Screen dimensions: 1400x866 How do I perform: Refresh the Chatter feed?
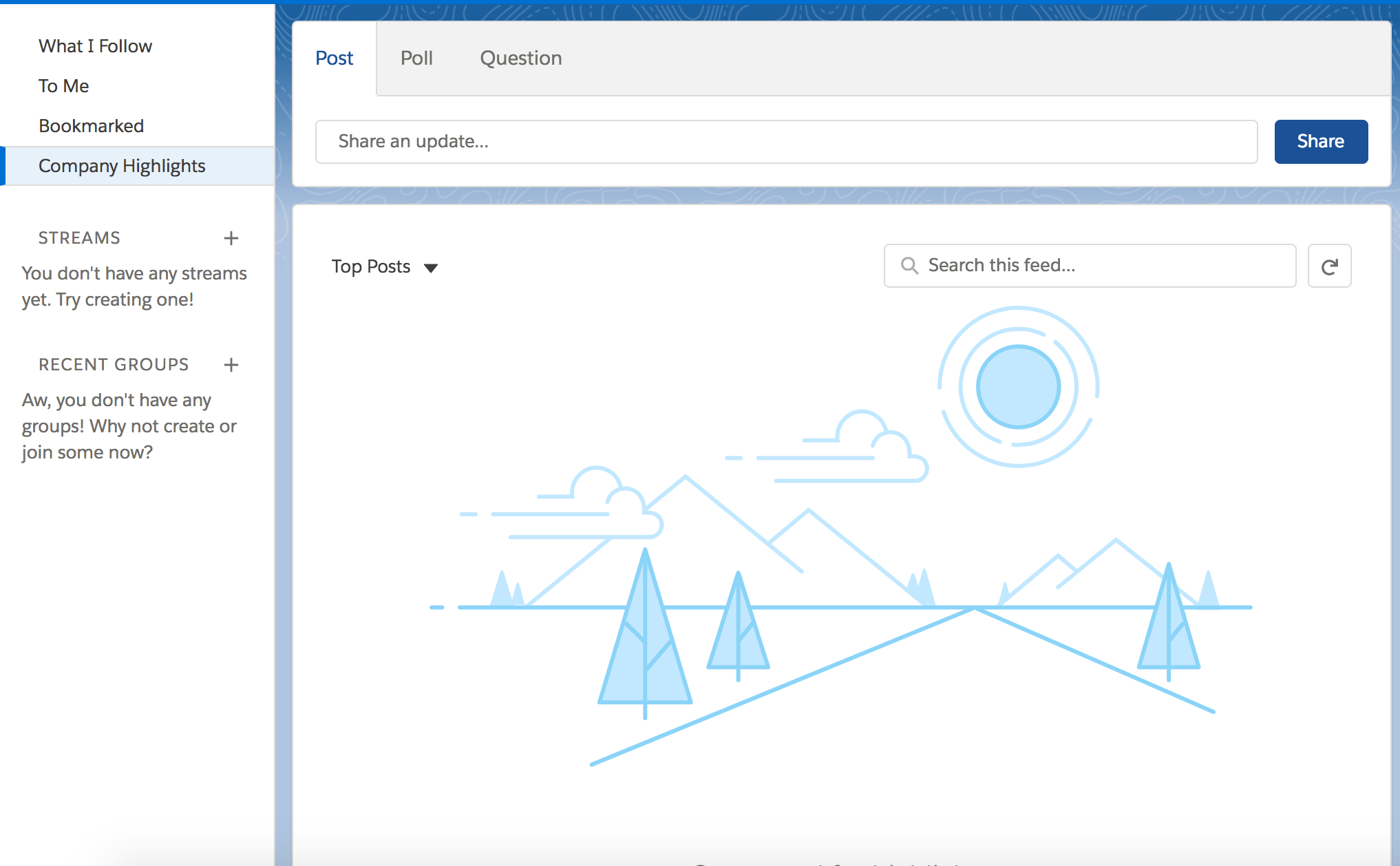coord(1329,266)
